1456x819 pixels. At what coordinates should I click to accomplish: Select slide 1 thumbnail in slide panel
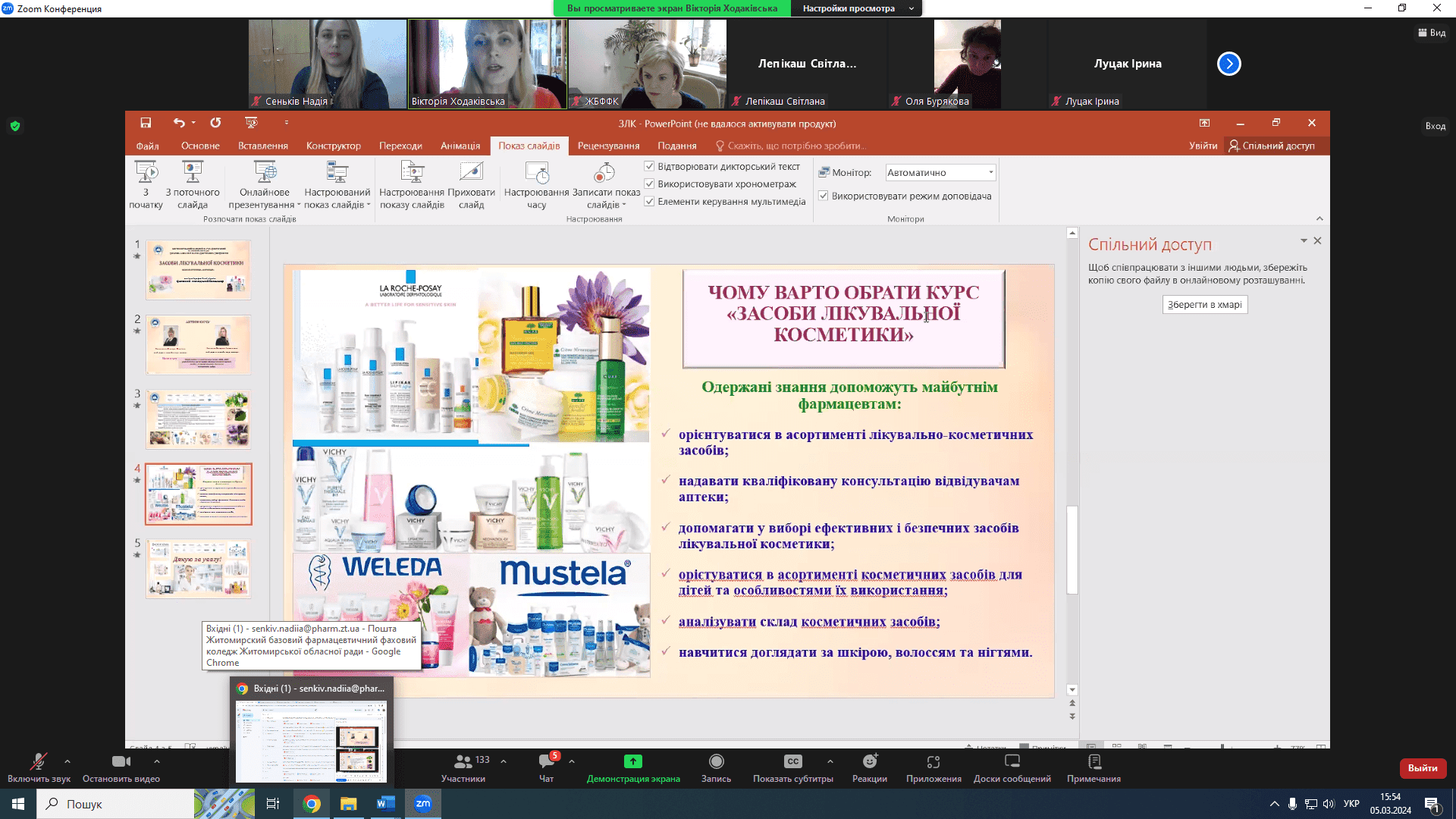(199, 270)
